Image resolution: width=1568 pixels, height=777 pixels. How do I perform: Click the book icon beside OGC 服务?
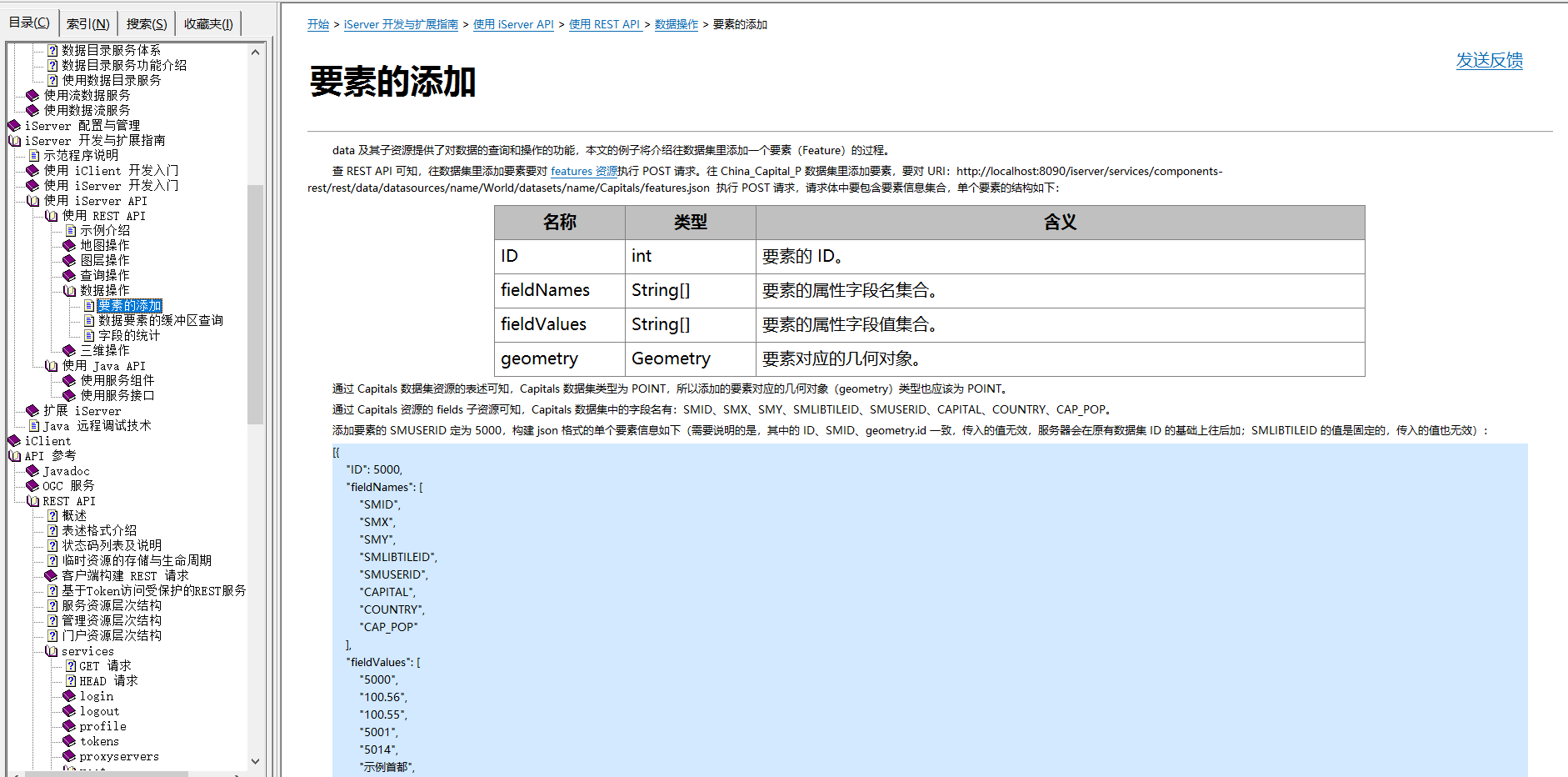(33, 486)
